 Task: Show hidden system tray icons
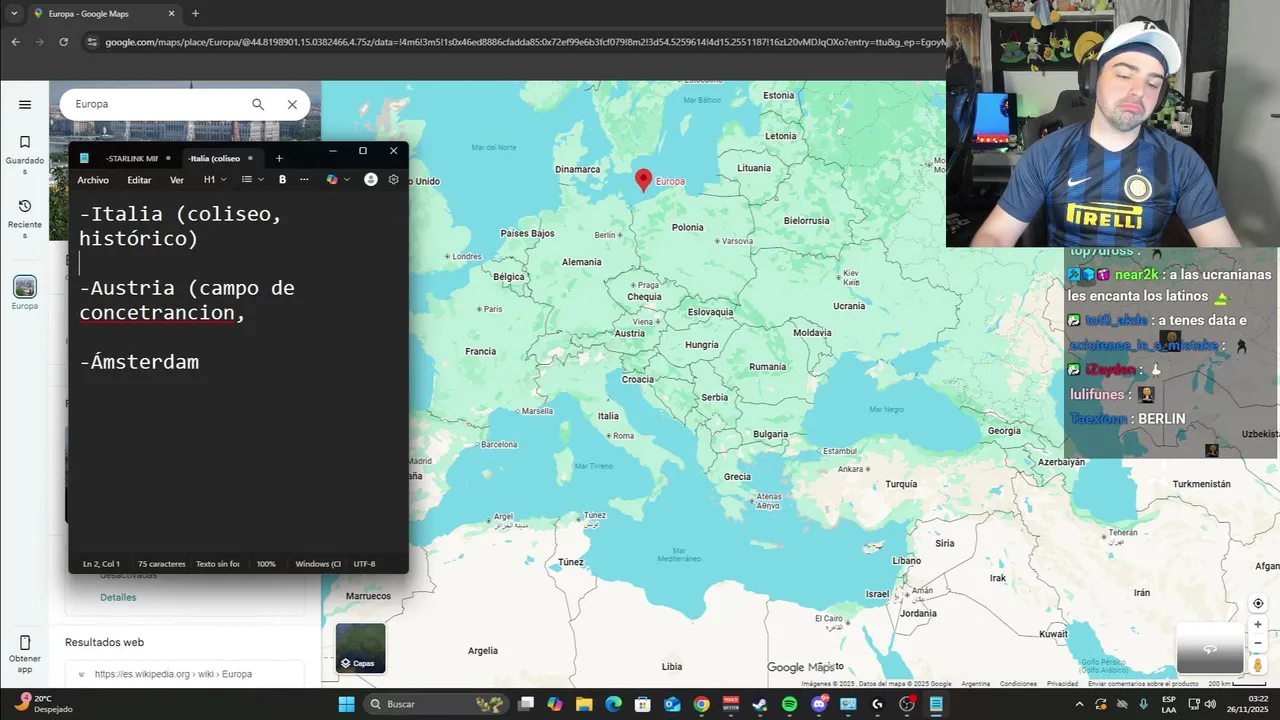(1078, 704)
